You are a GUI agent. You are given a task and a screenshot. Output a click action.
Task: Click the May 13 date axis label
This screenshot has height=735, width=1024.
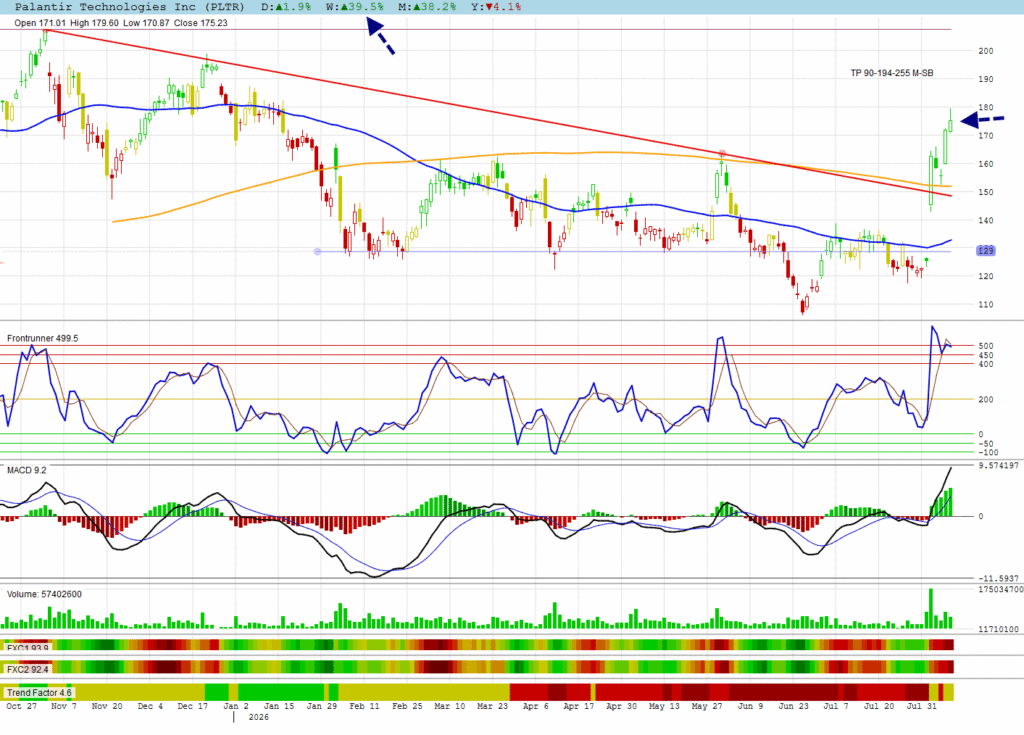pyautogui.click(x=664, y=706)
